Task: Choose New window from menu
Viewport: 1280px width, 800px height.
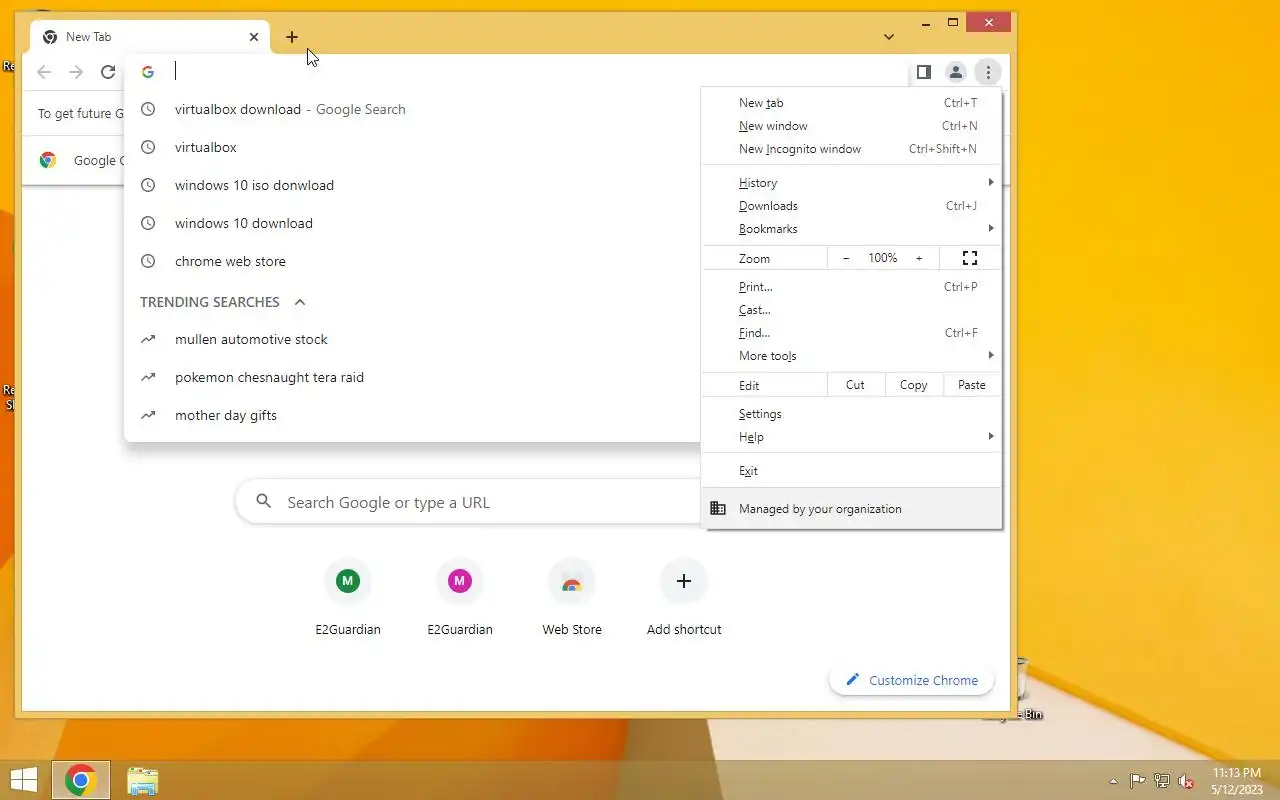Action: coord(851,126)
